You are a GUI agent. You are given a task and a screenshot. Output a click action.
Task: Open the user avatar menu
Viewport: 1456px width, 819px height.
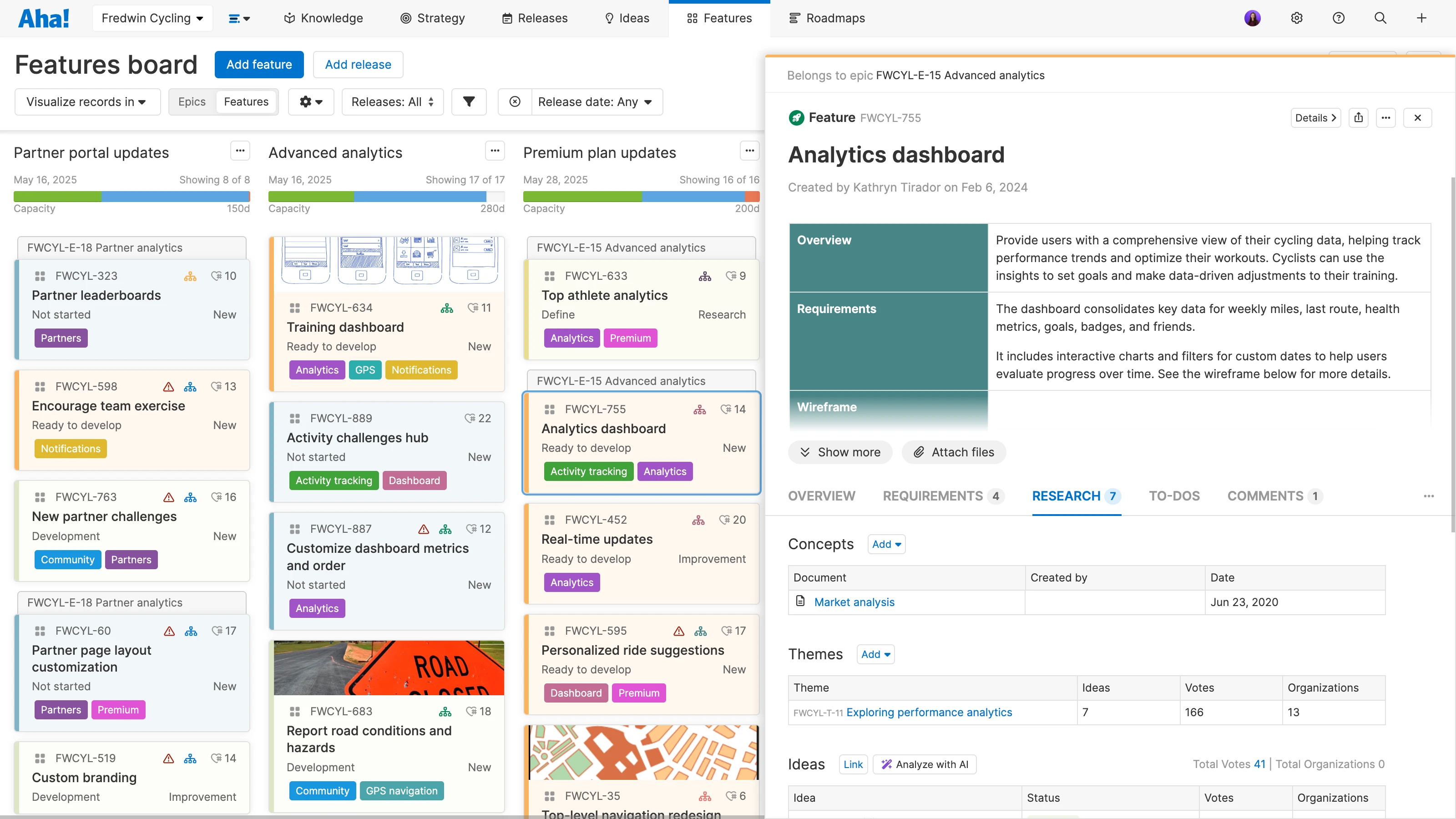pyautogui.click(x=1252, y=18)
